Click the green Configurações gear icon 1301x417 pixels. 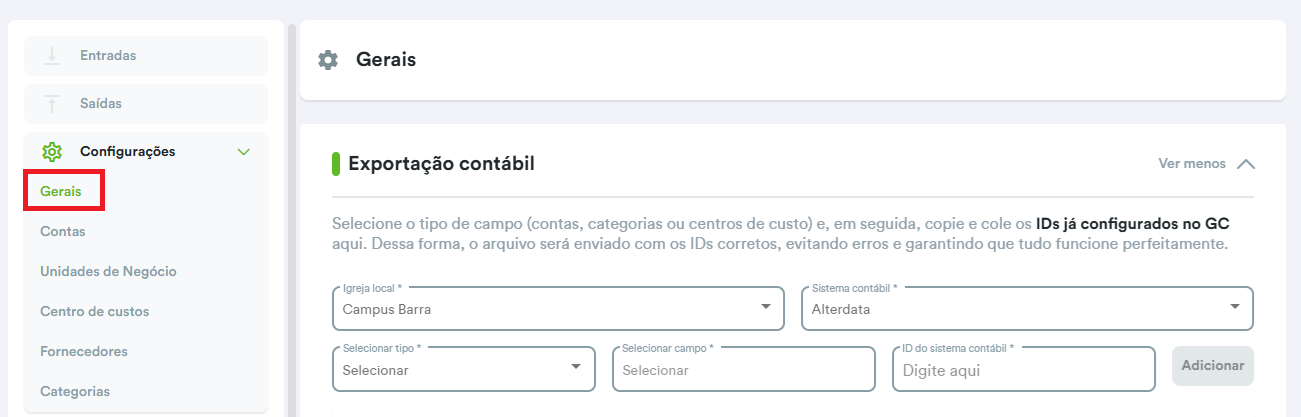coord(52,152)
